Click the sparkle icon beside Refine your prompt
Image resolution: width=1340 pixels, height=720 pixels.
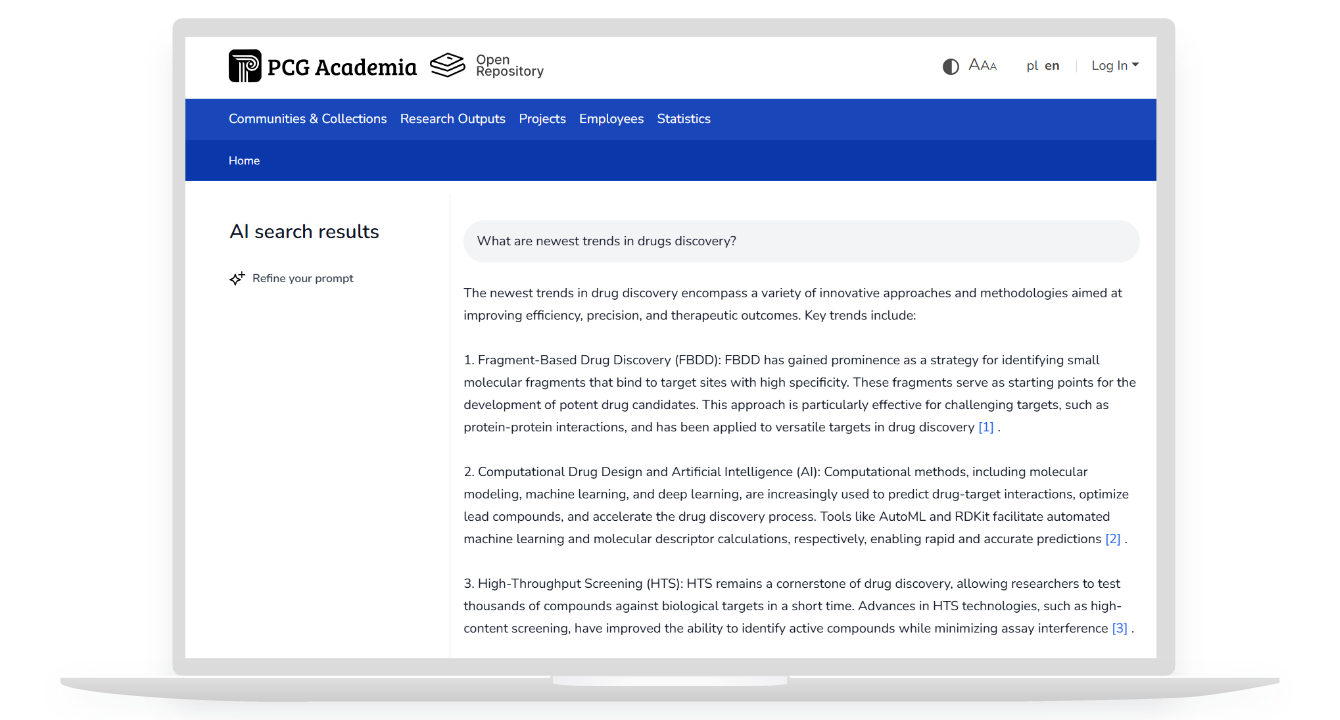[x=237, y=279]
